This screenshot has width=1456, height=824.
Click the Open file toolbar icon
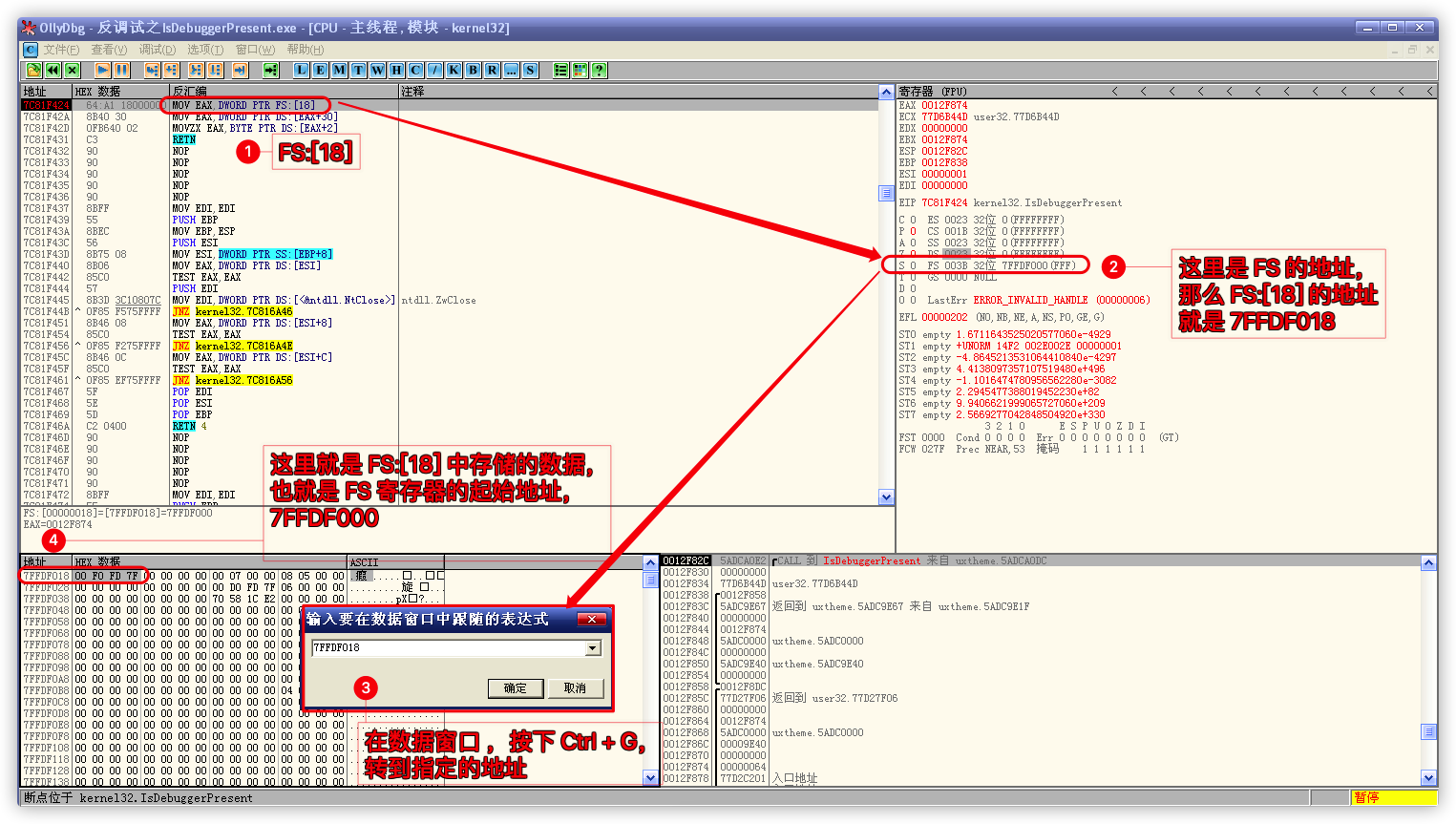(x=33, y=70)
